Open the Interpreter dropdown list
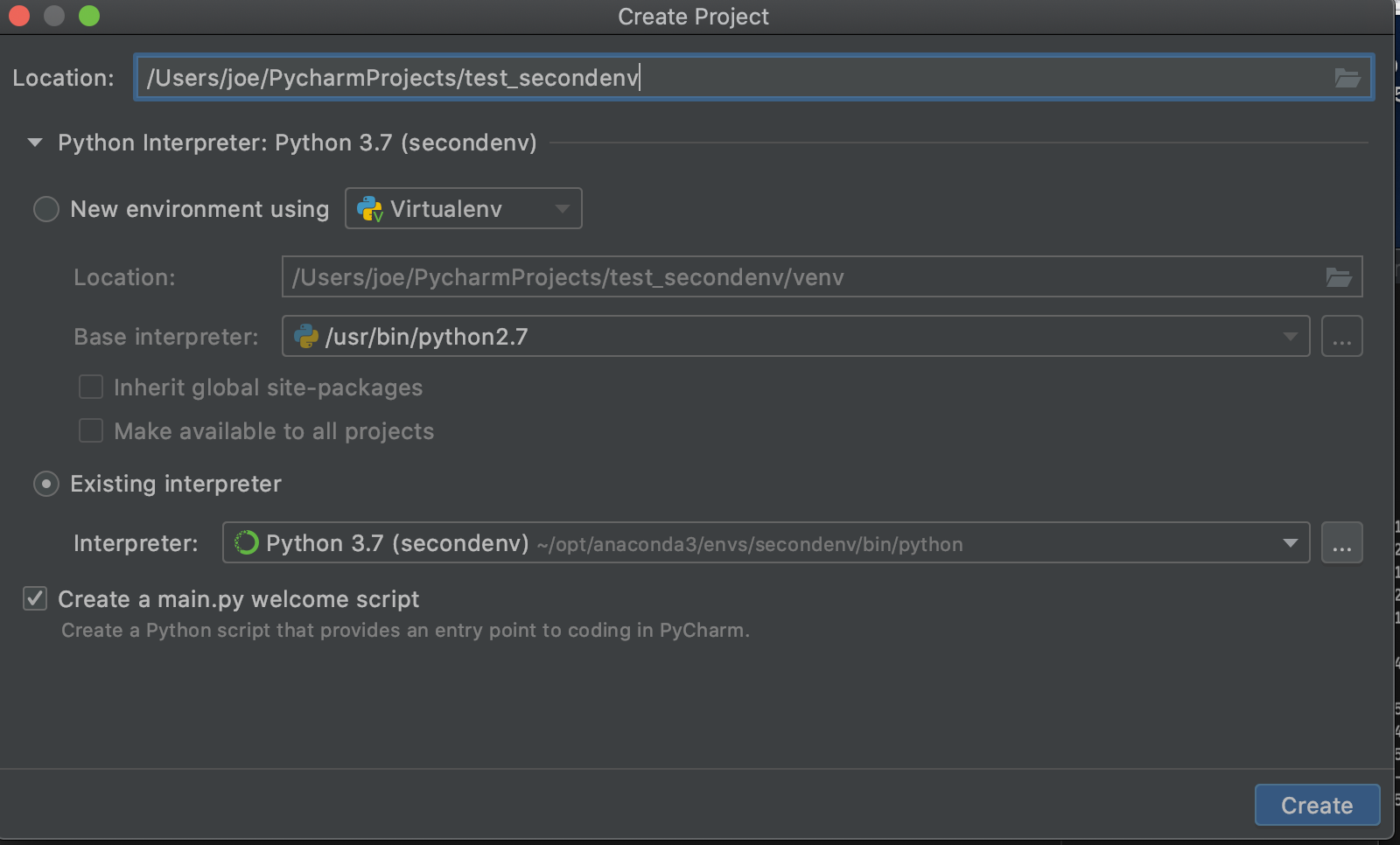This screenshot has width=1400, height=845. (x=1291, y=542)
